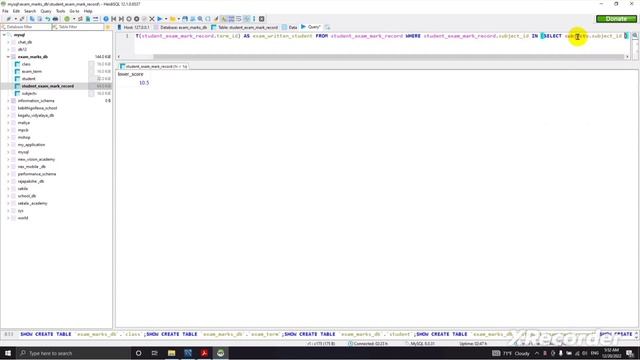Click the Task View taskbar icon
Image resolution: width=640 pixels, height=360 pixels.
(x=155, y=353)
